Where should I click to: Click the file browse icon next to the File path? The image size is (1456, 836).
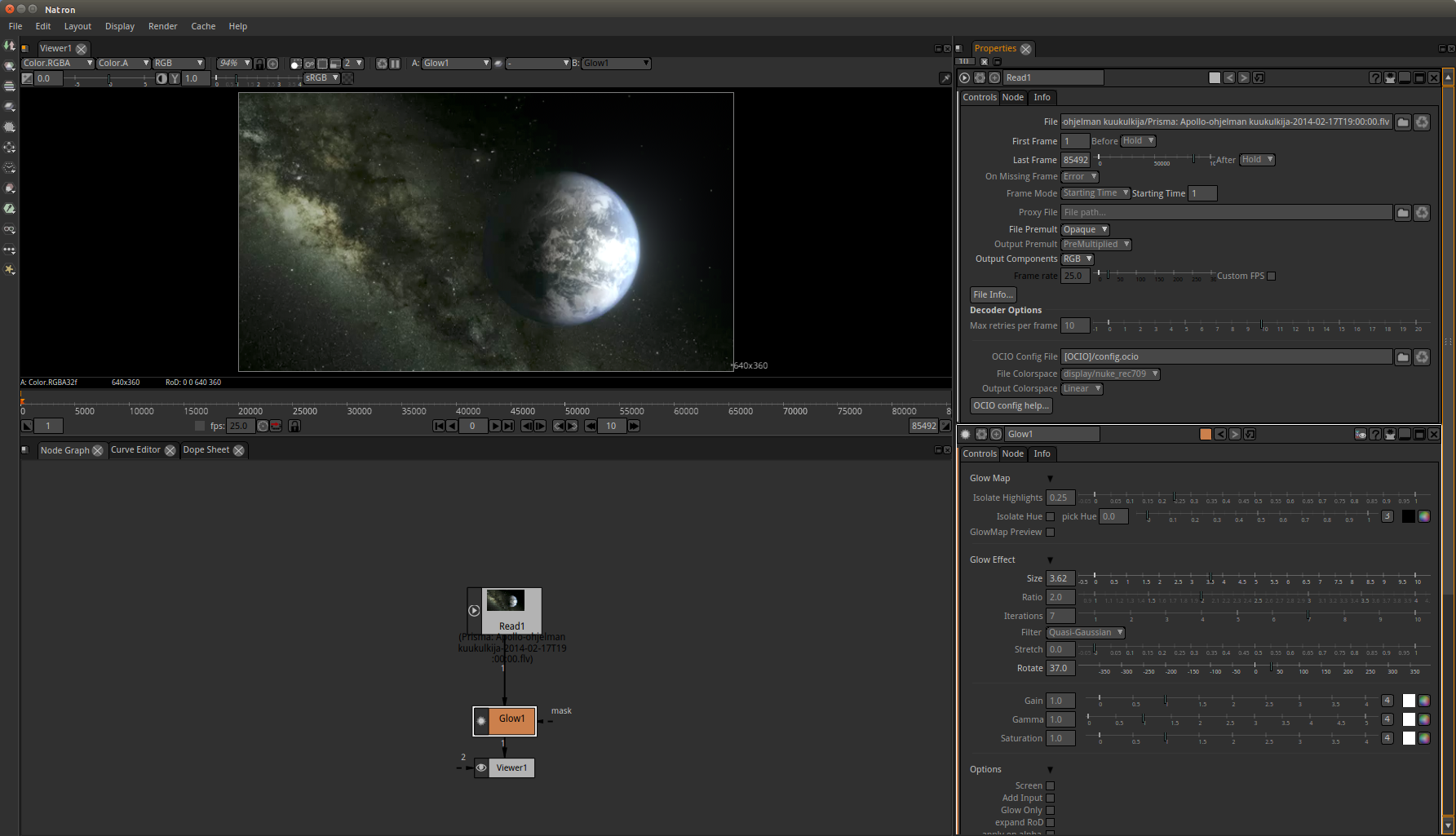point(1402,122)
